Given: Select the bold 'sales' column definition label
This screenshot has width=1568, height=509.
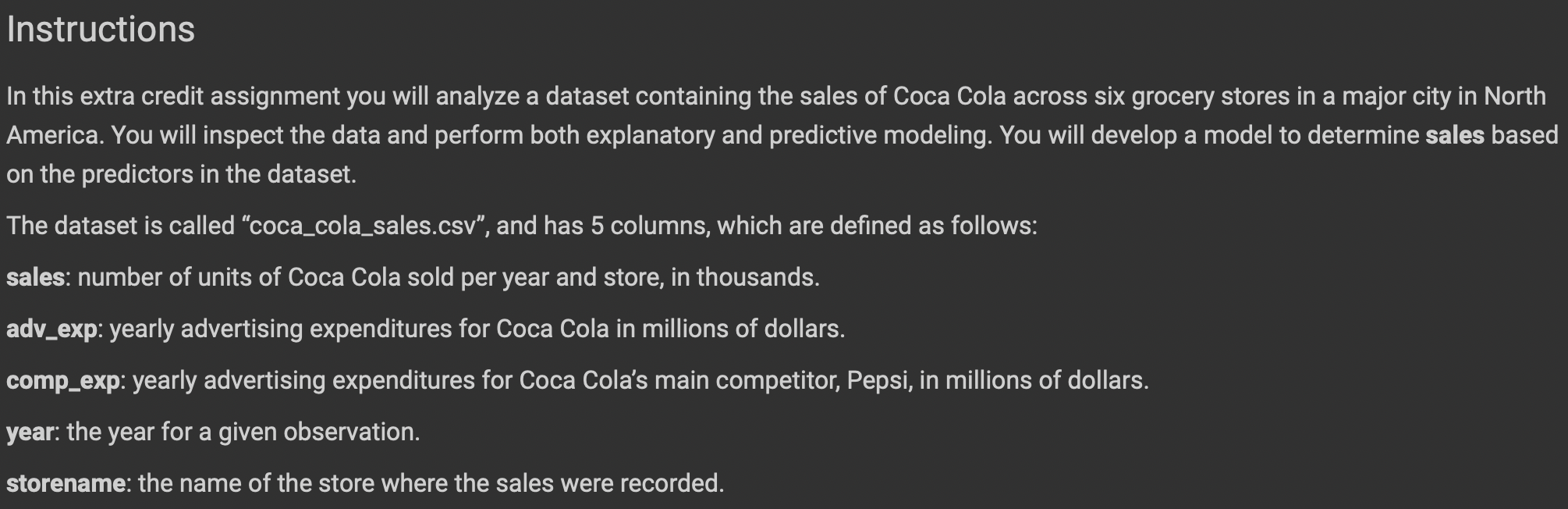Looking at the screenshot, I should [35, 277].
